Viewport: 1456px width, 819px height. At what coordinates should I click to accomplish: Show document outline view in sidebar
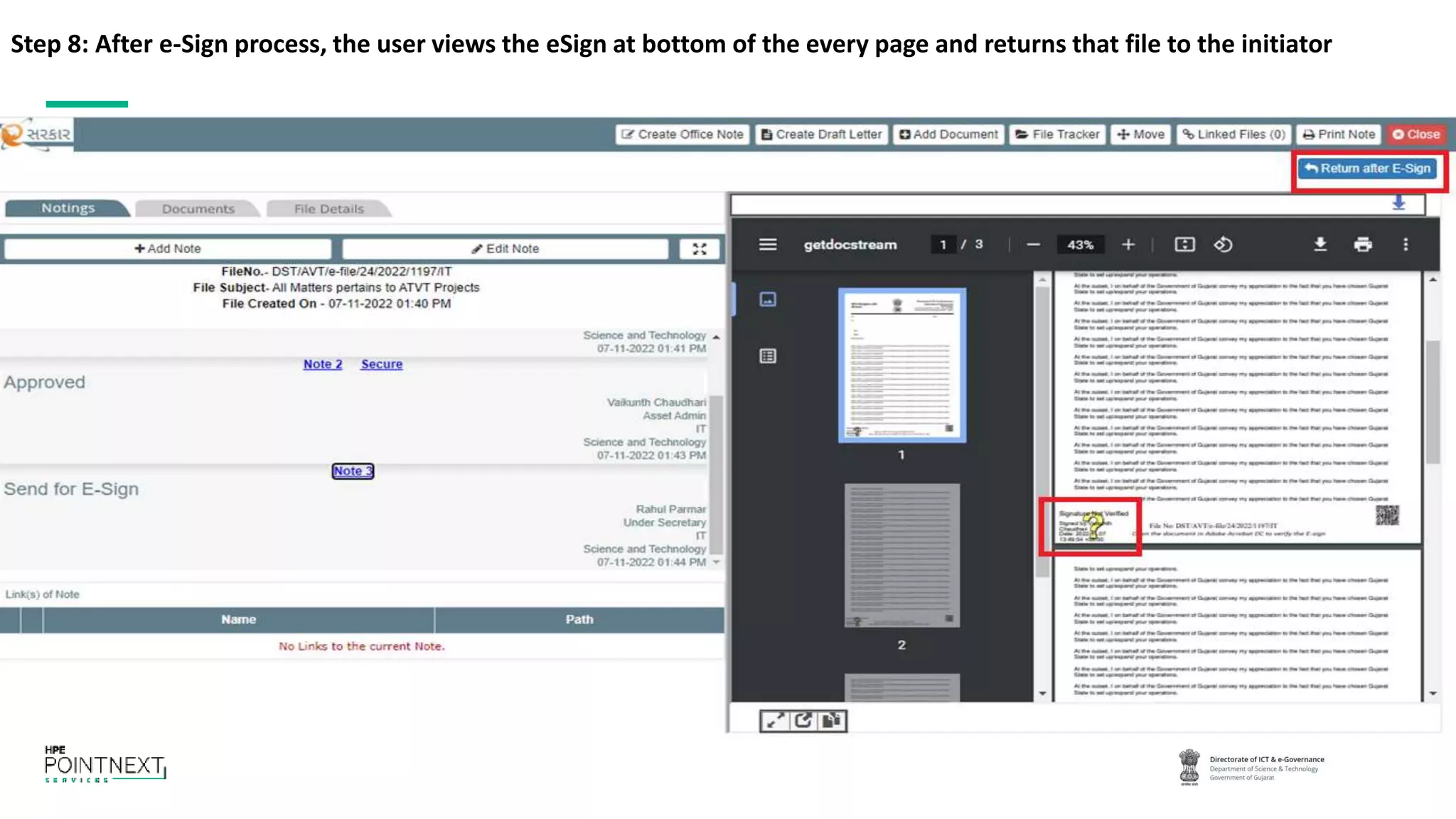[768, 356]
